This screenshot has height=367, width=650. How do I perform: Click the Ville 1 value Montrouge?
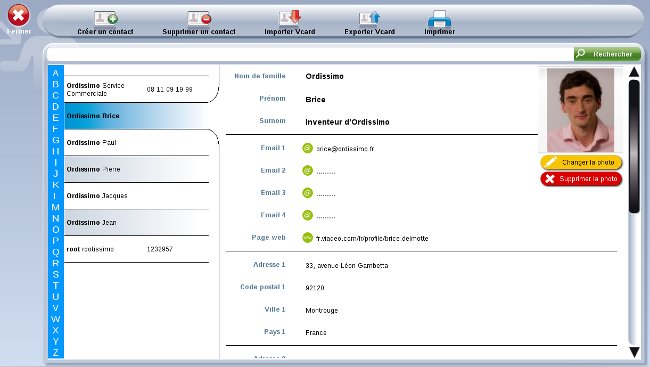(x=322, y=311)
